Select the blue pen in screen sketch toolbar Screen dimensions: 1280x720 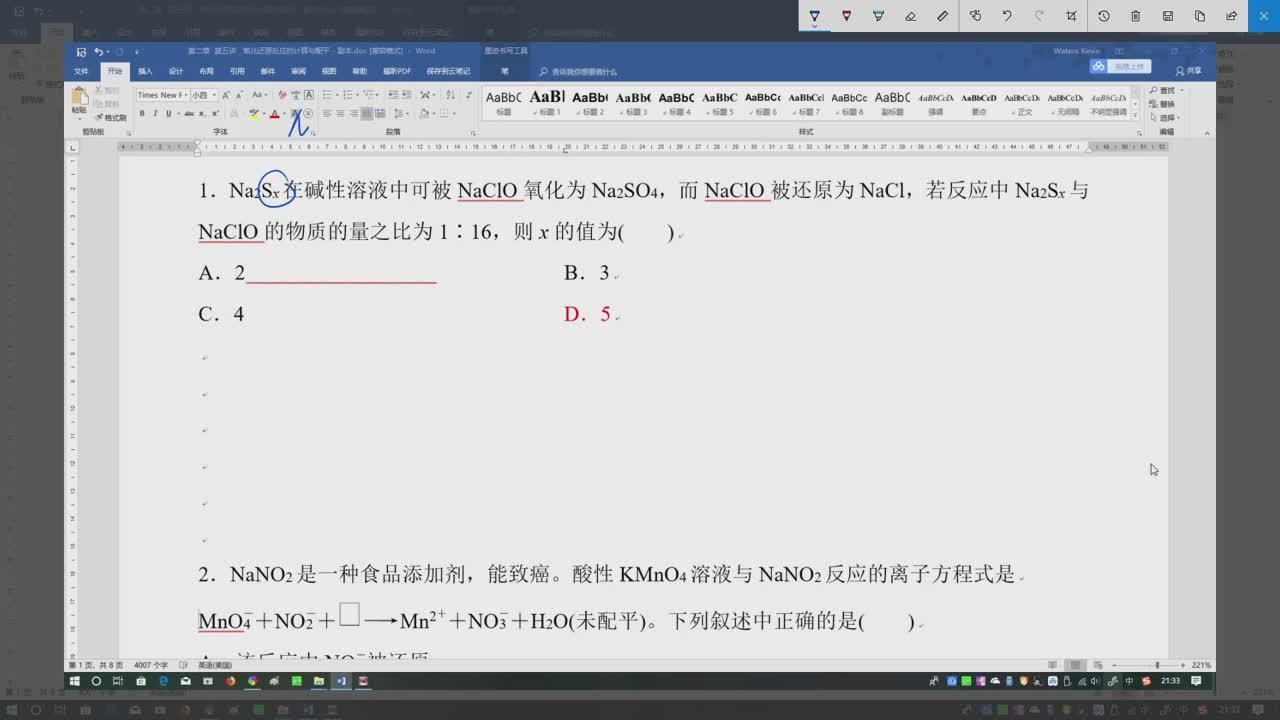pyautogui.click(x=814, y=16)
